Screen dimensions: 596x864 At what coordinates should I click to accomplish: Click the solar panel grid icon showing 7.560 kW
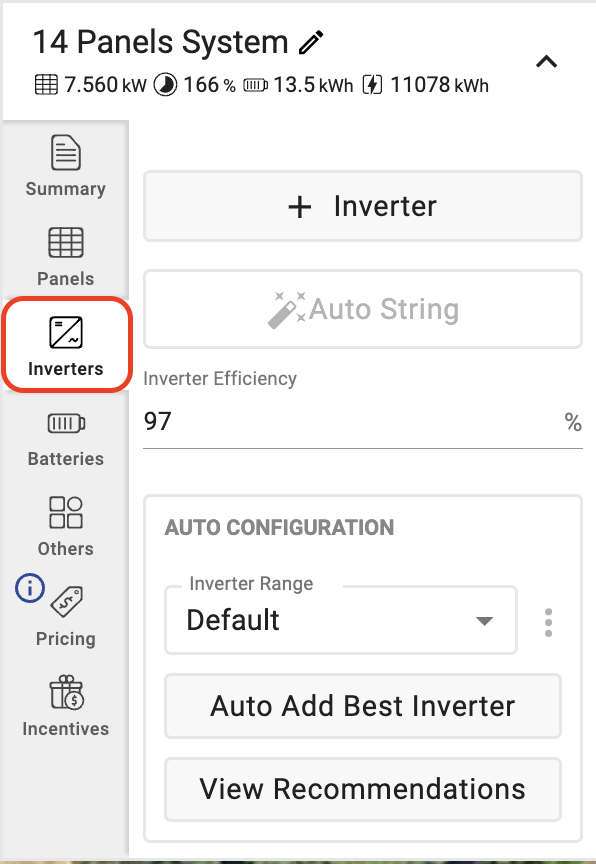[46, 85]
